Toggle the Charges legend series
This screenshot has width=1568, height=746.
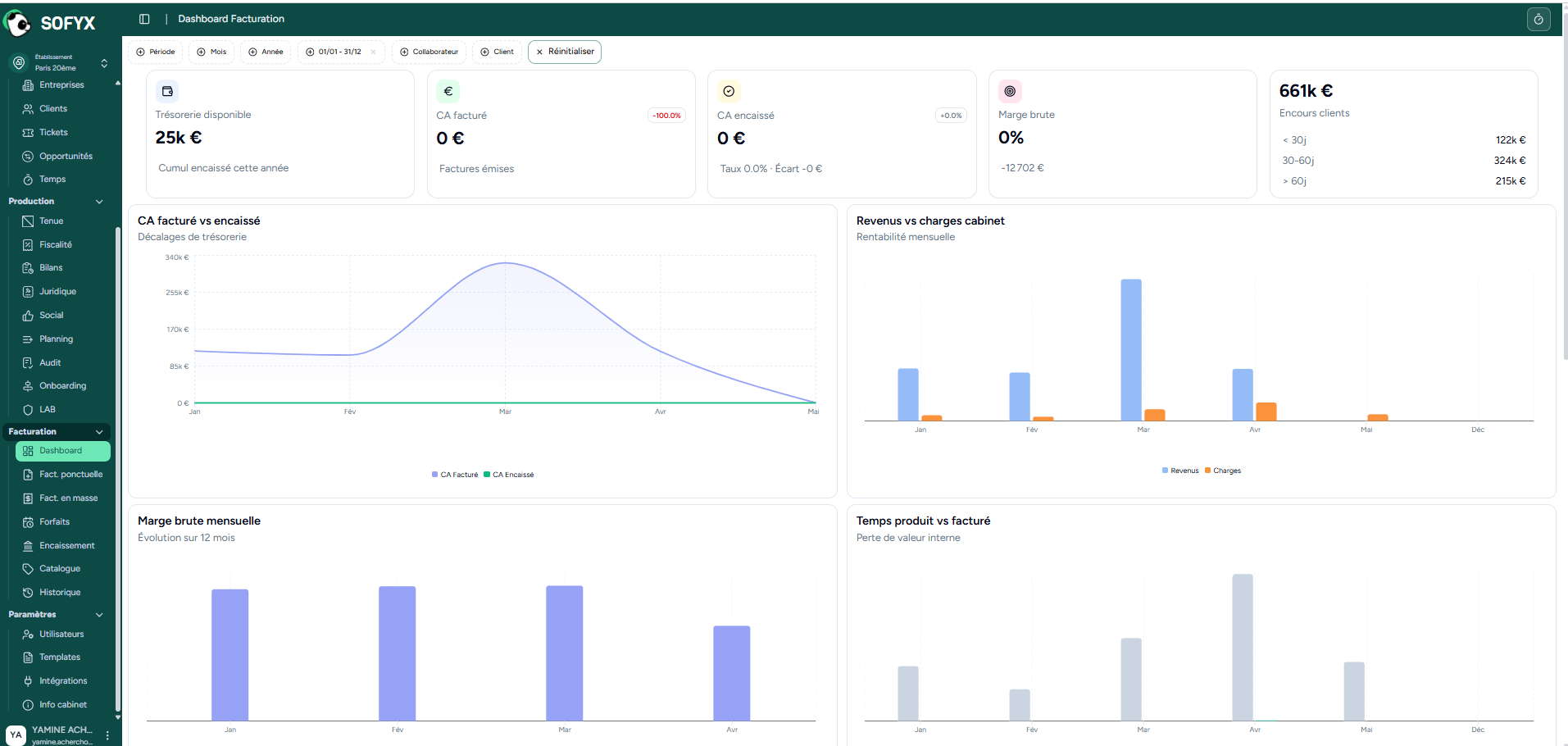click(1223, 471)
